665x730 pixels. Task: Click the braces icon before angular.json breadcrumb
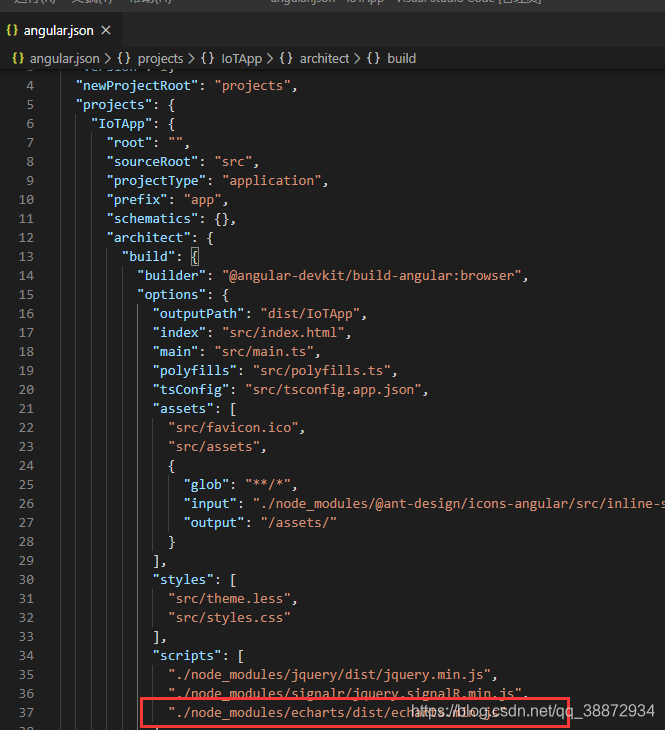point(18,59)
